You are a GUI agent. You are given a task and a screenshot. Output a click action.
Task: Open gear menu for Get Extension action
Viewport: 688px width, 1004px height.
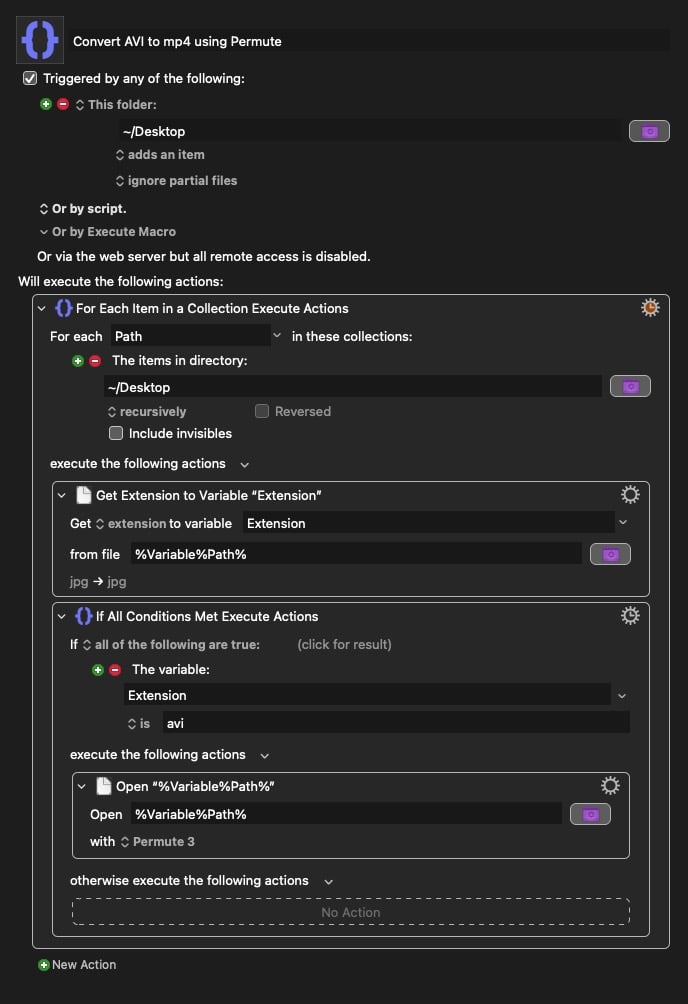(630, 494)
